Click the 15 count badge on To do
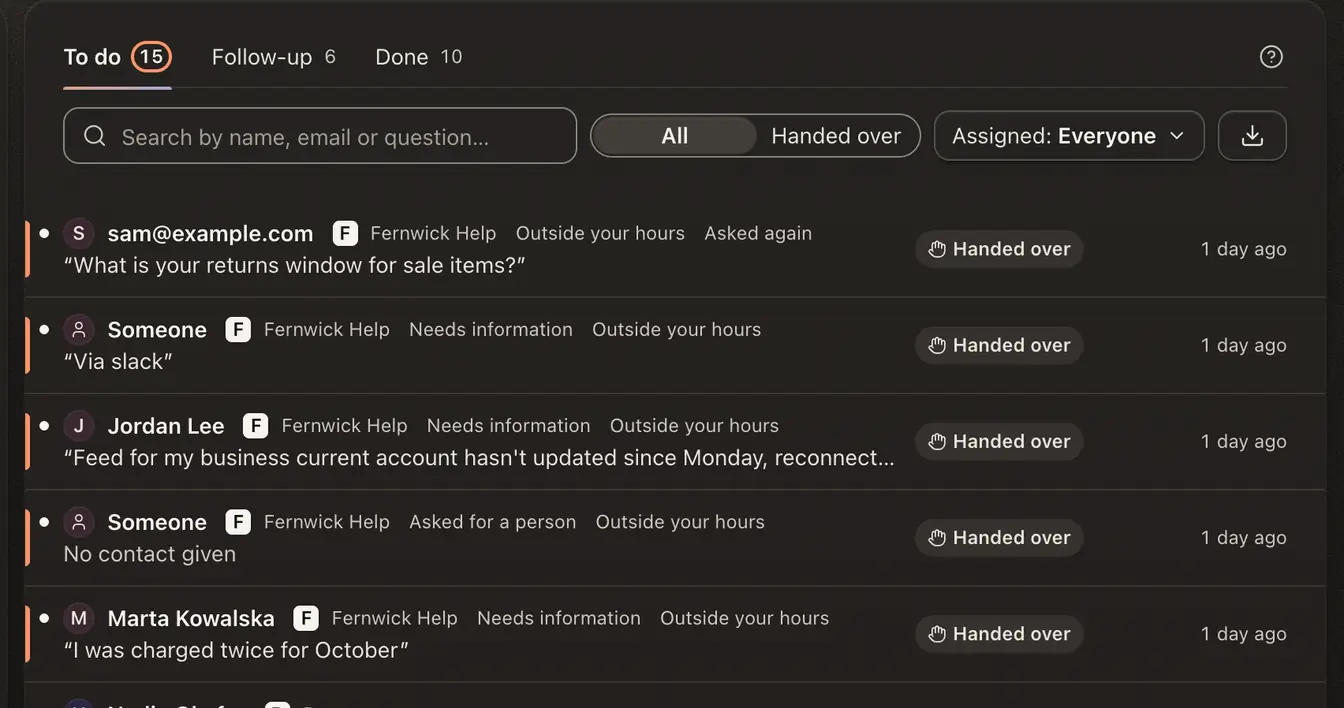The width and height of the screenshot is (1344, 708). pyautogui.click(x=151, y=57)
